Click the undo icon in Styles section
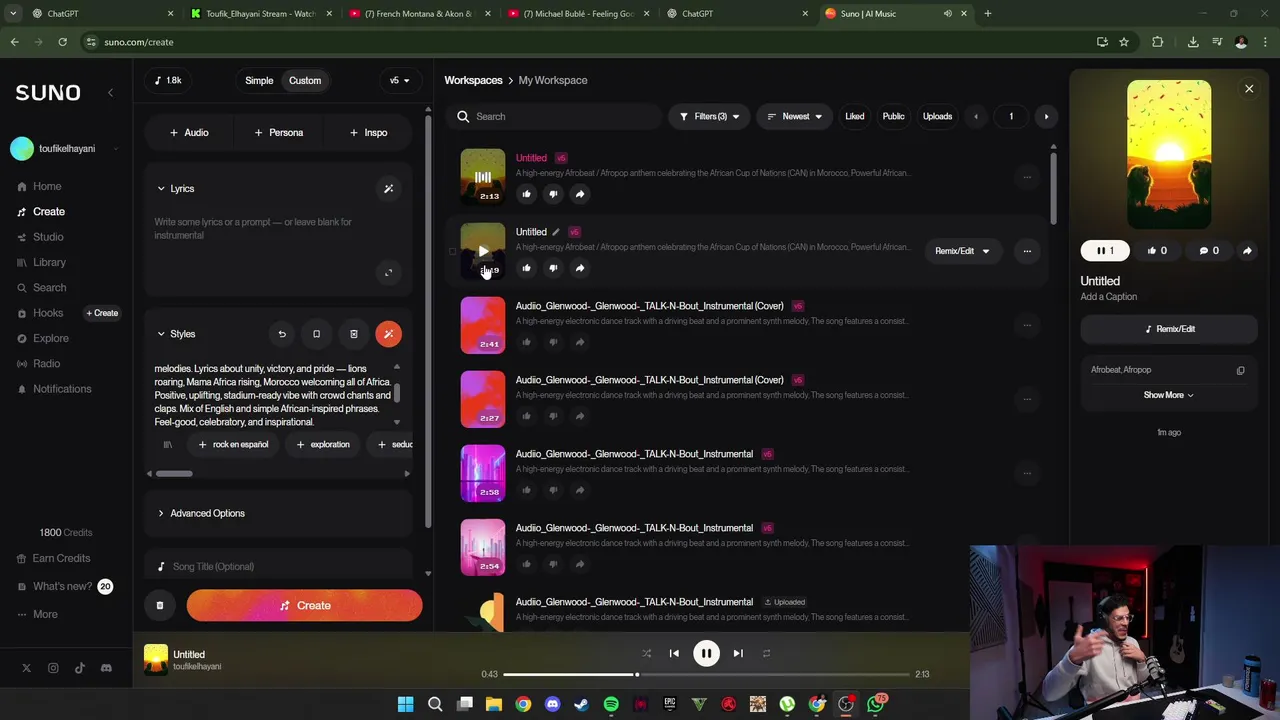 (x=282, y=334)
